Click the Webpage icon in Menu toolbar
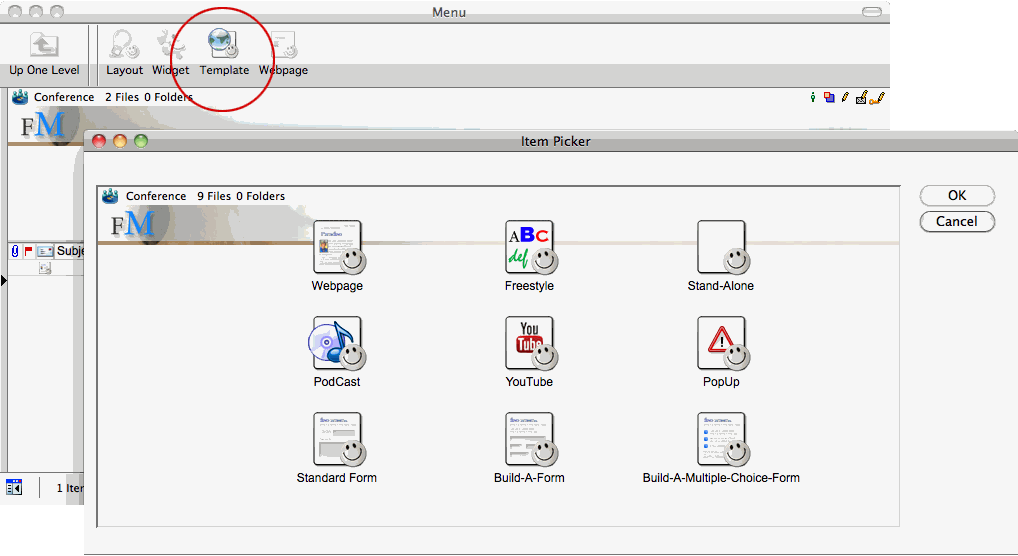 click(283, 46)
